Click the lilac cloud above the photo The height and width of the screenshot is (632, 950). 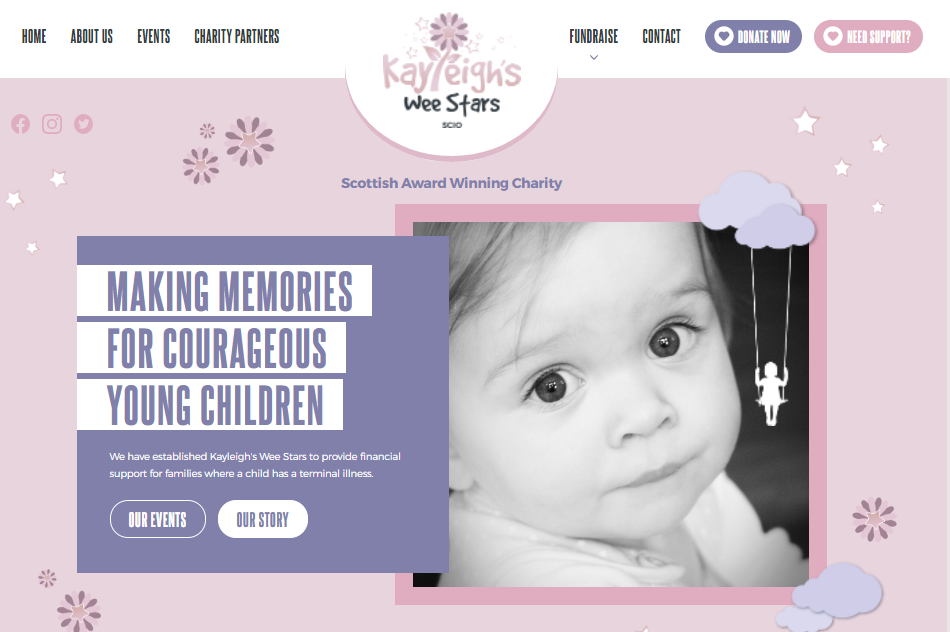(757, 210)
